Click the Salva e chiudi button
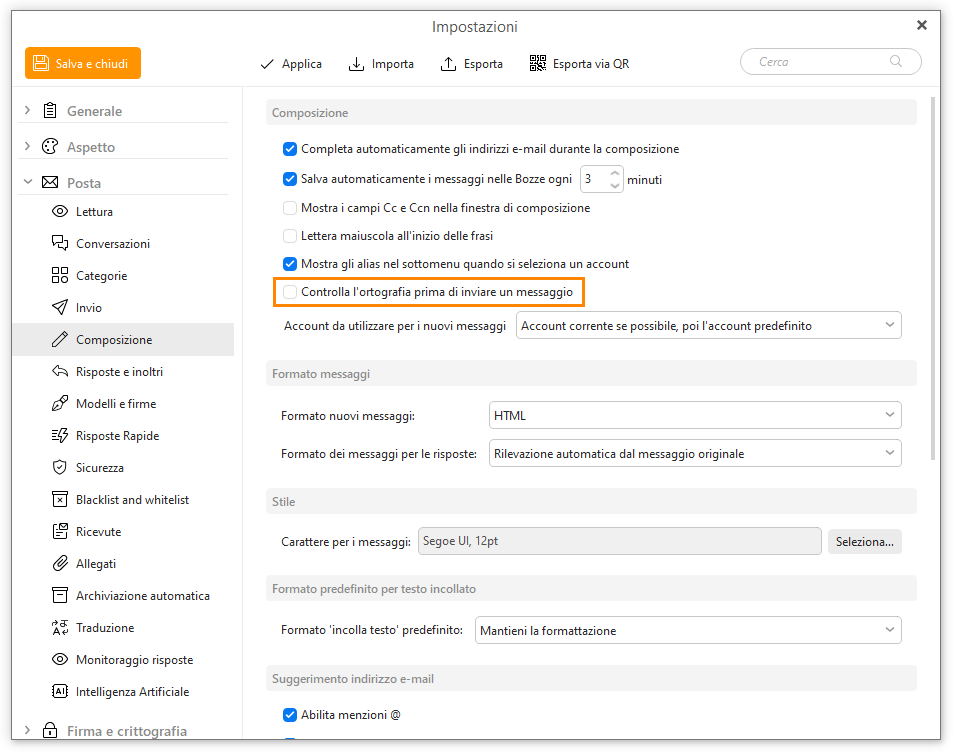 [83, 63]
